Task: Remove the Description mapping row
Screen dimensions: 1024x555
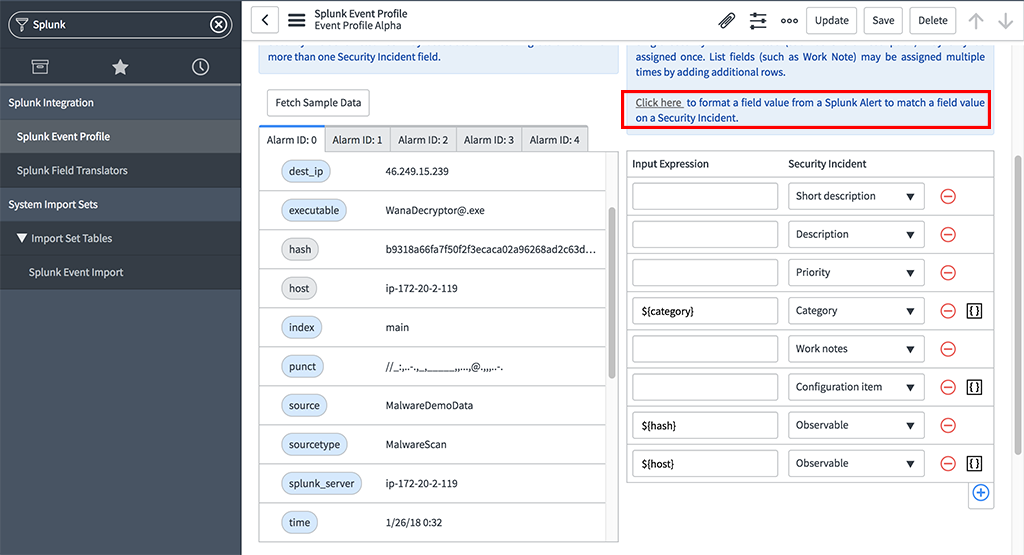Action: [948, 234]
